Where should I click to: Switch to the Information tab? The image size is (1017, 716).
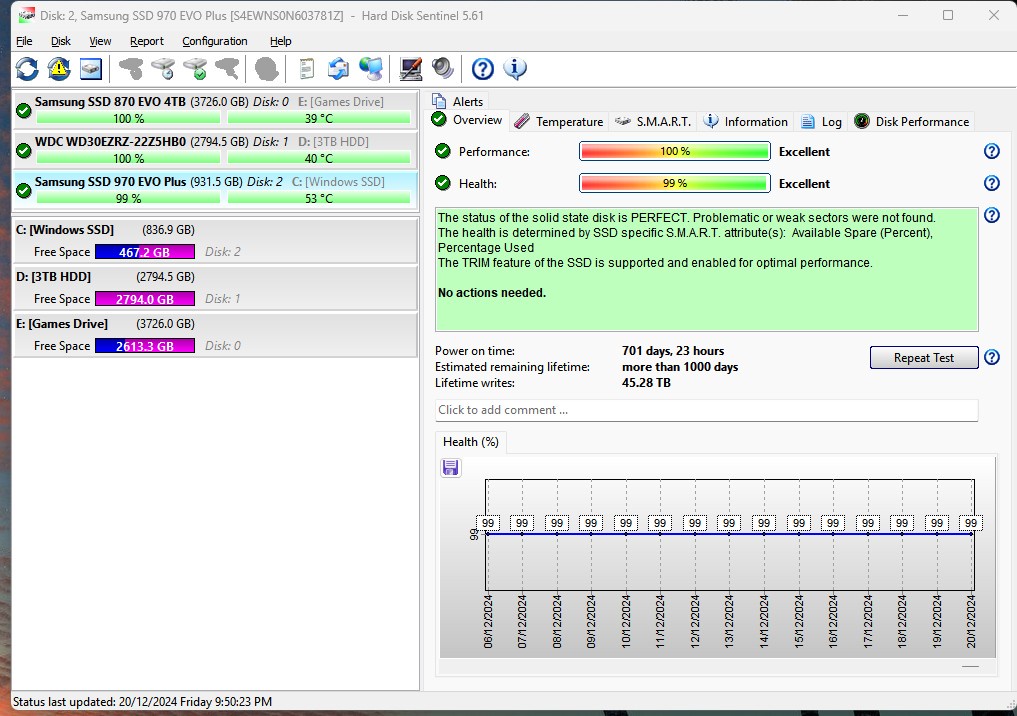pyautogui.click(x=746, y=121)
